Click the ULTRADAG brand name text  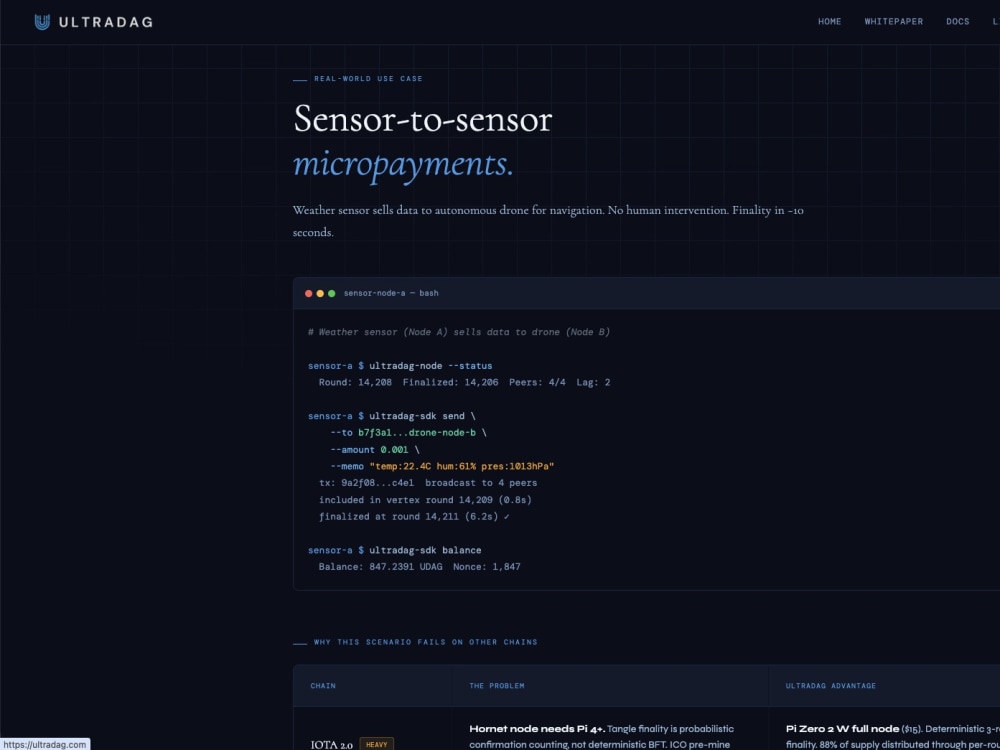[106, 22]
